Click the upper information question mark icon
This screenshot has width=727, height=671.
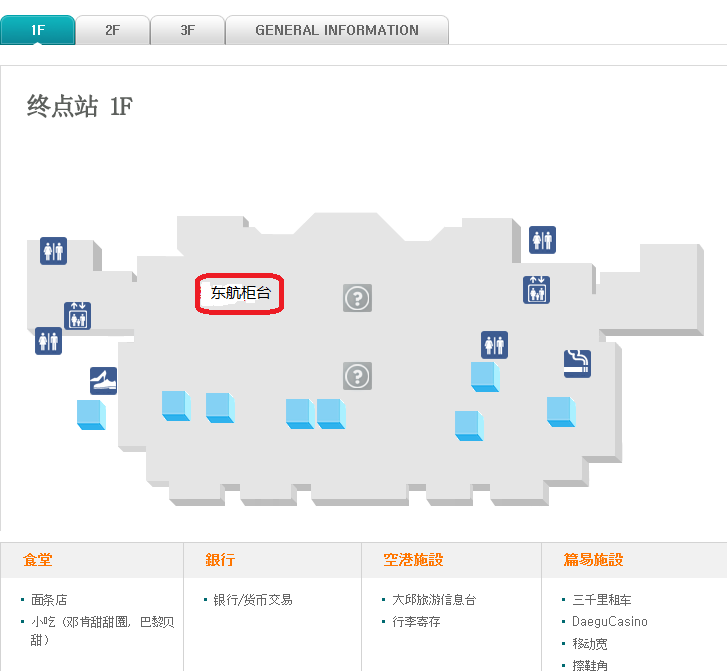click(357, 298)
